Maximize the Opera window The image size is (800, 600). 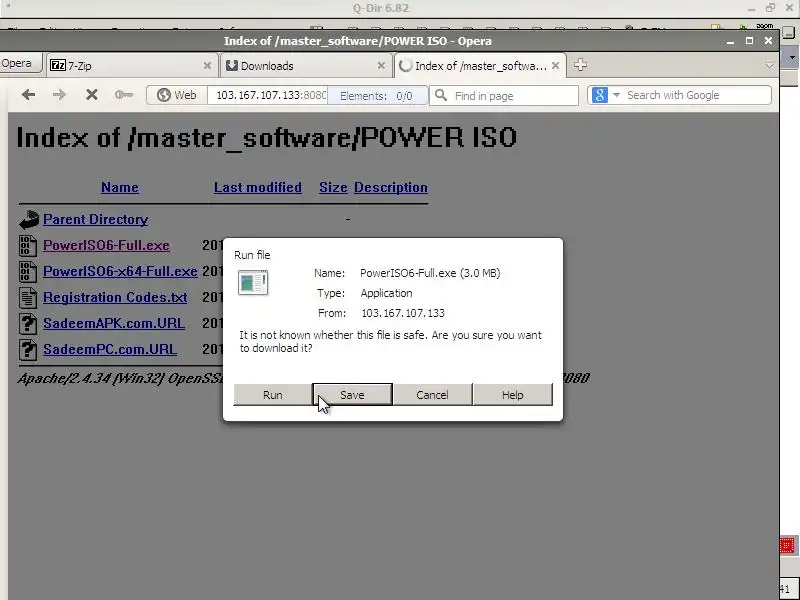(x=749, y=41)
